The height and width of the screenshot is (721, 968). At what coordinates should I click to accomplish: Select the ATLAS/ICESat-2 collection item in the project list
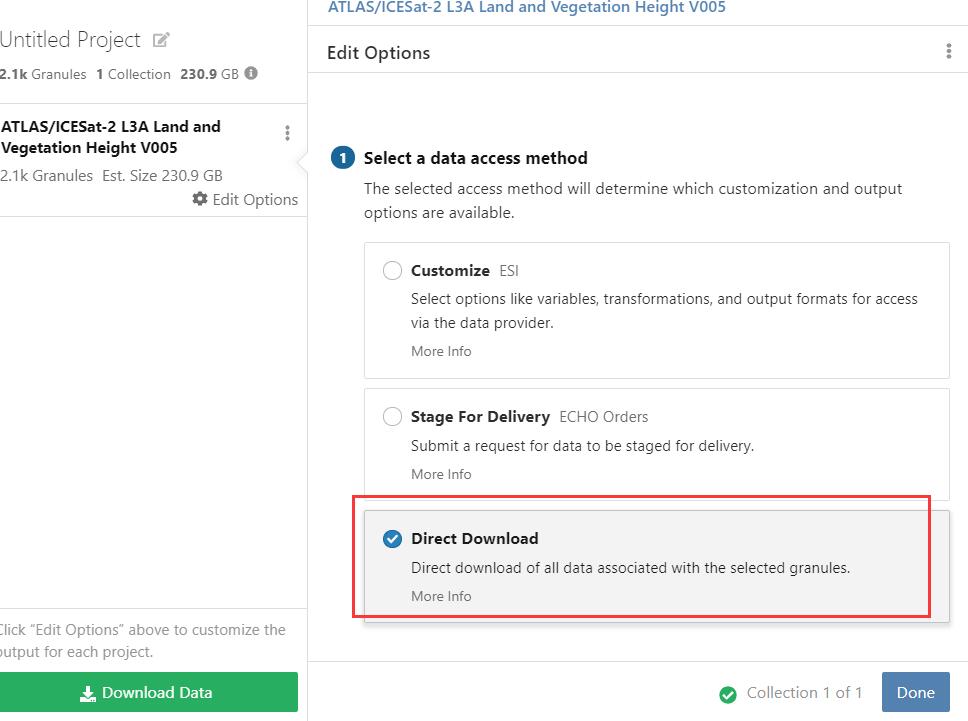(120, 150)
